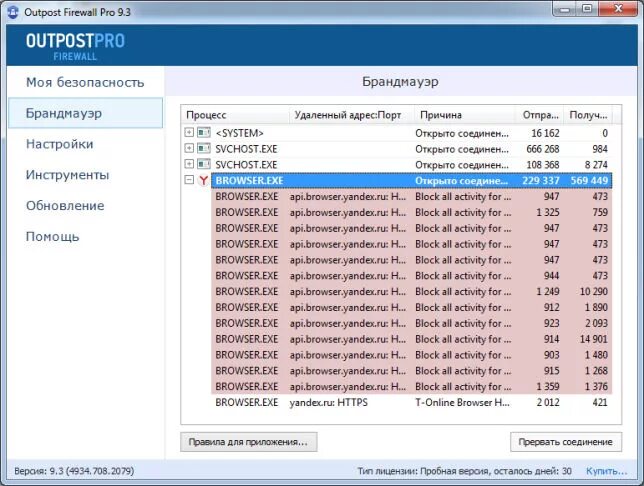Viewport: 644px width, 486px height.
Task: Close the Outpost Firewall Pro window
Action: coord(618,9)
